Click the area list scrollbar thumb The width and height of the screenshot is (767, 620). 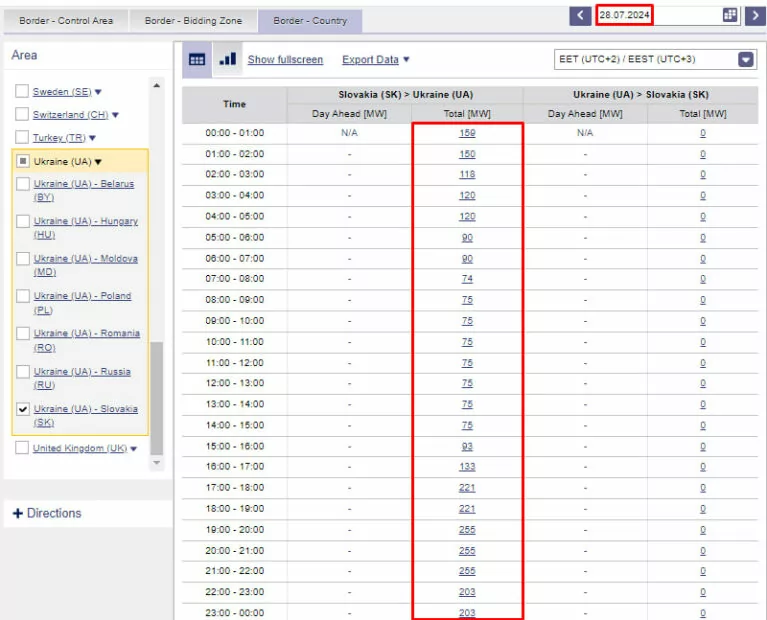157,398
